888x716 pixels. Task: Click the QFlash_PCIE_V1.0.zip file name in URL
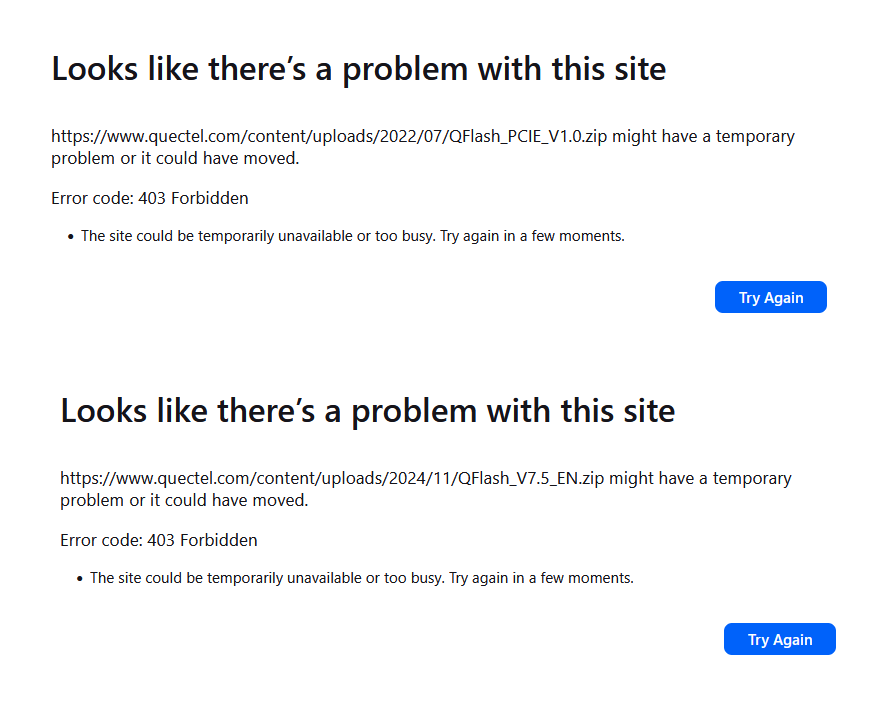click(x=532, y=137)
